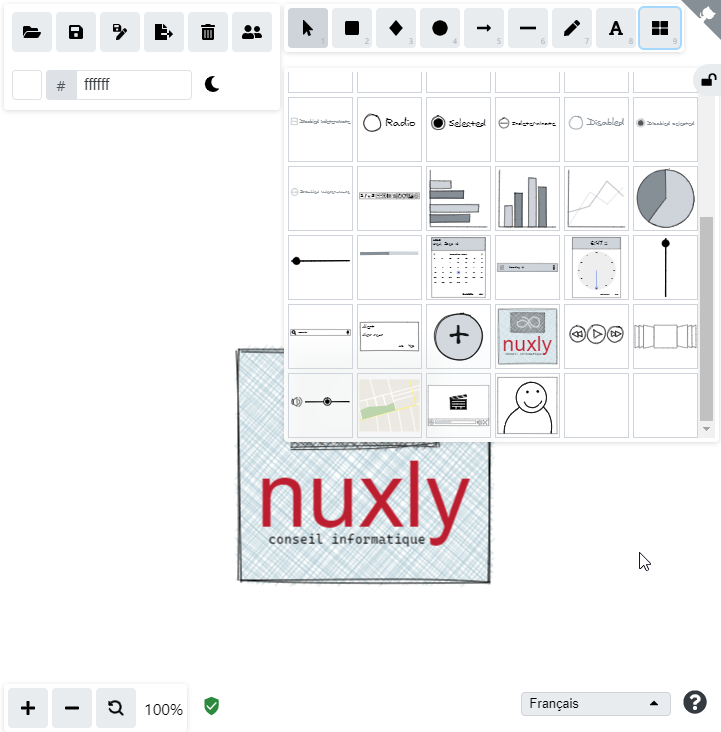Pick the Radio library item
This screenshot has width=721, height=732.
tap(389, 129)
